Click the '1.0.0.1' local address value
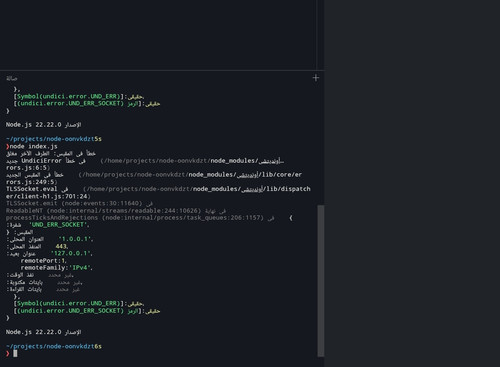The height and width of the screenshot is (367, 500). tap(75, 239)
